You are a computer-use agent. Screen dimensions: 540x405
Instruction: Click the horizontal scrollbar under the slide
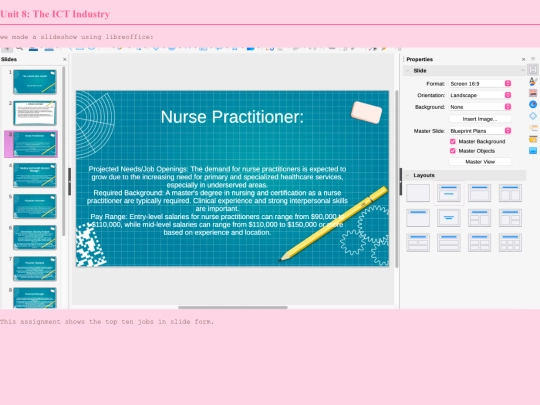[233, 307]
